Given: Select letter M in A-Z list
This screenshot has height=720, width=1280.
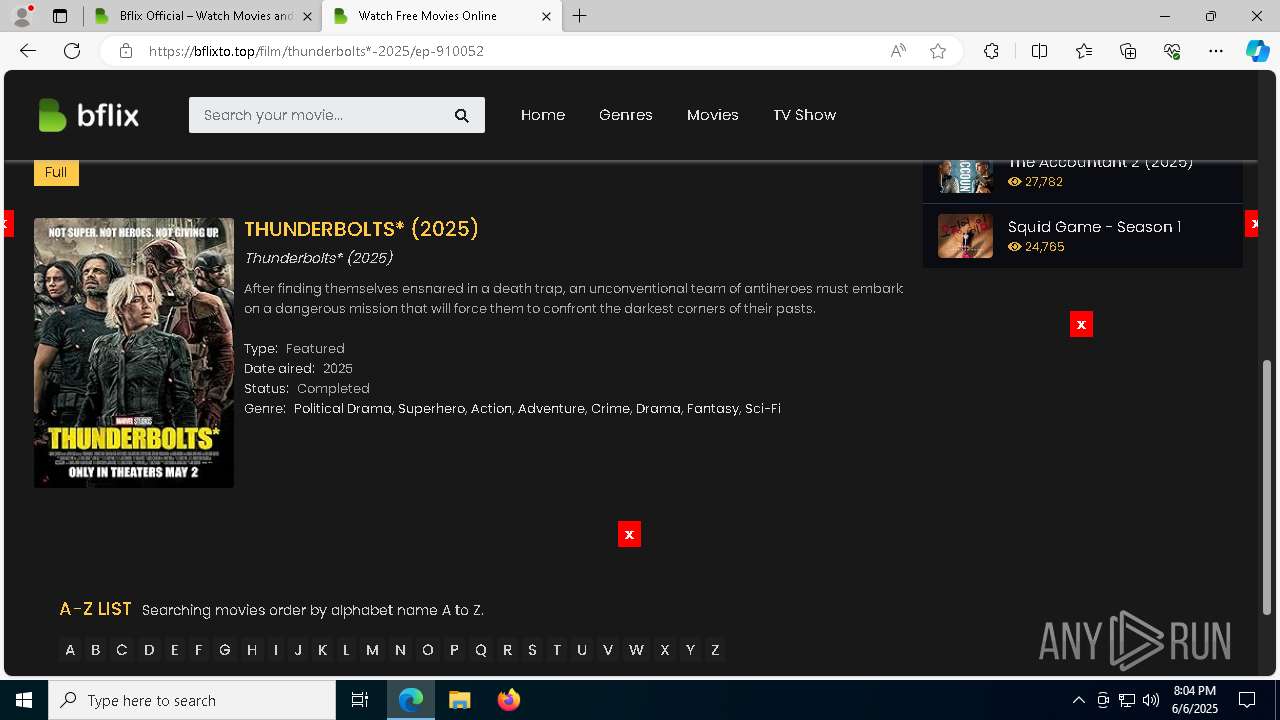Looking at the screenshot, I should coord(373,650).
